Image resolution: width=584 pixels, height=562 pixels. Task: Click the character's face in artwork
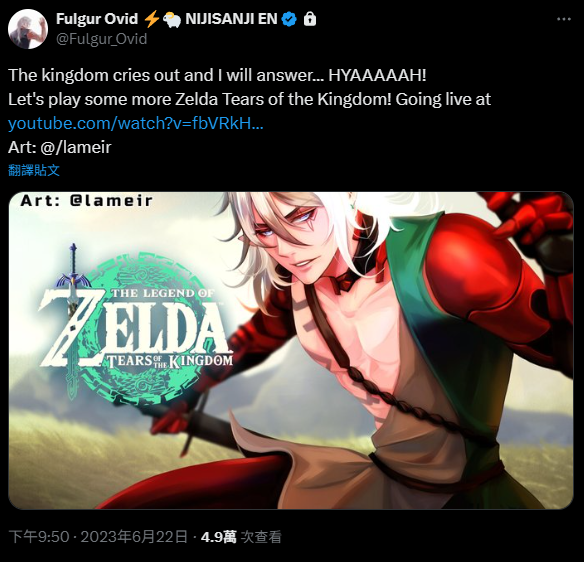tap(287, 240)
